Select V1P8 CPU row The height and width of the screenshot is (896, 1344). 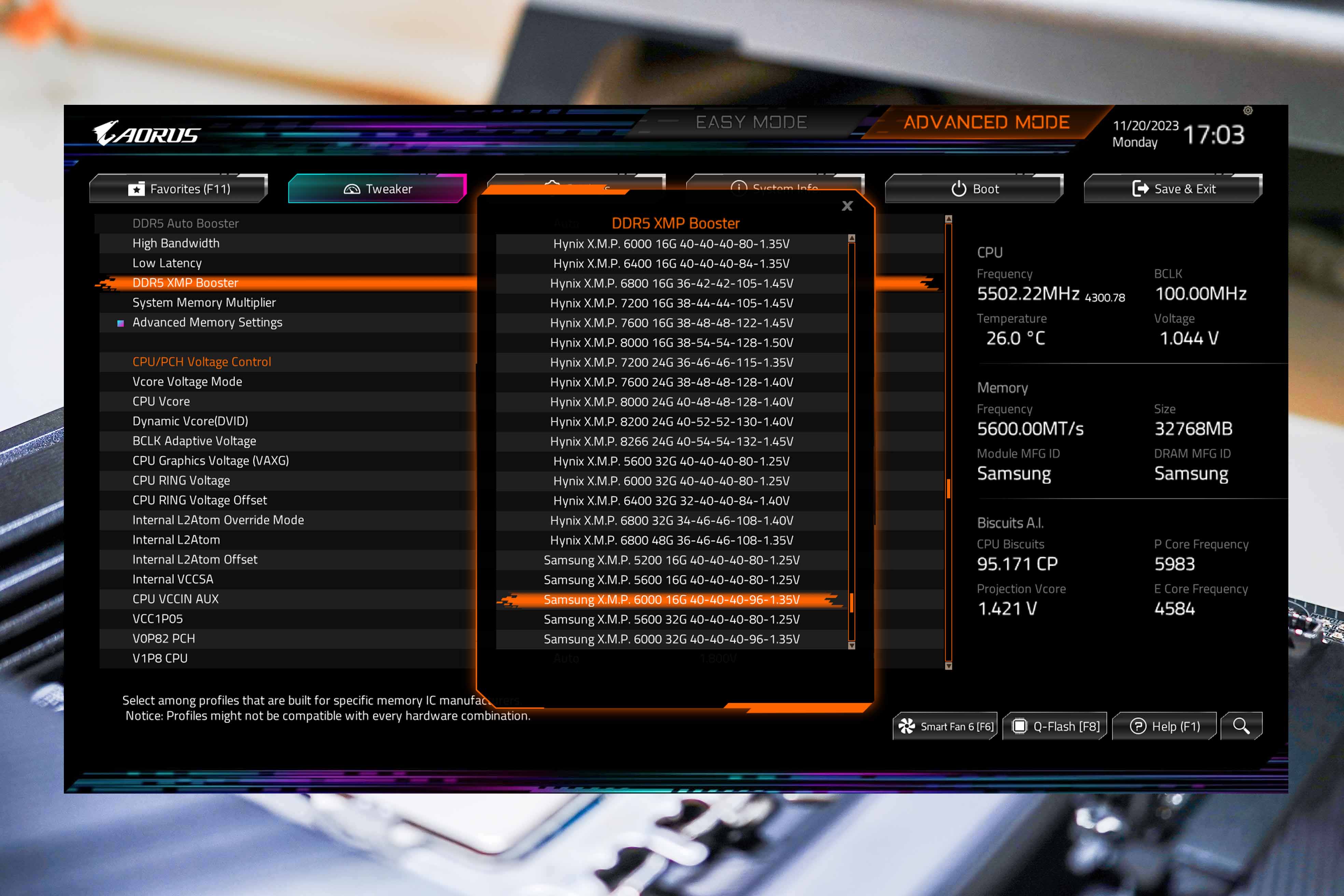coord(288,658)
